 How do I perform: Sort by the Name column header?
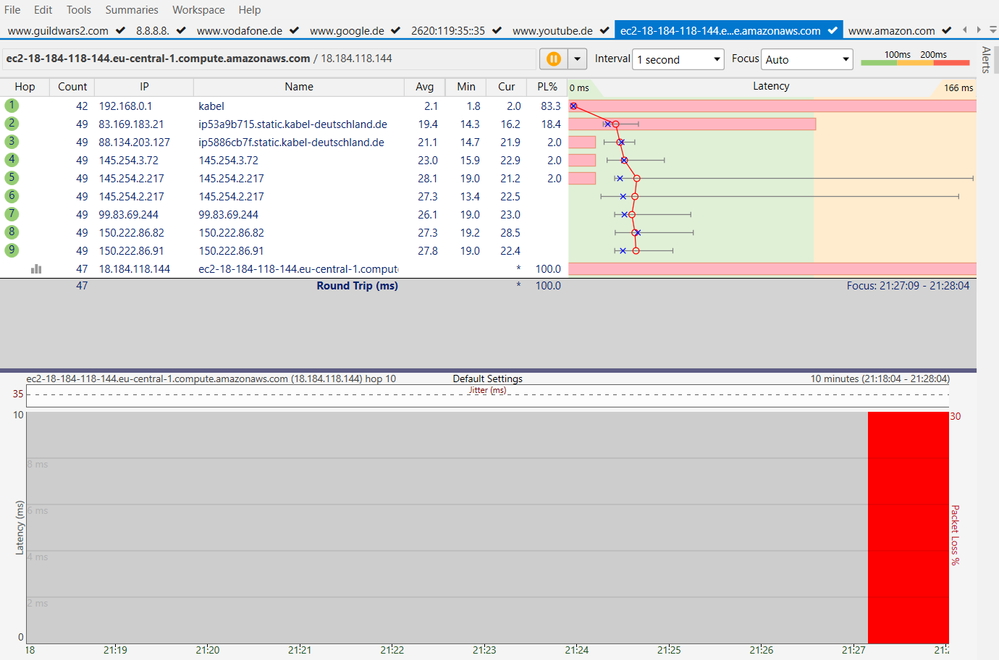[x=299, y=87]
